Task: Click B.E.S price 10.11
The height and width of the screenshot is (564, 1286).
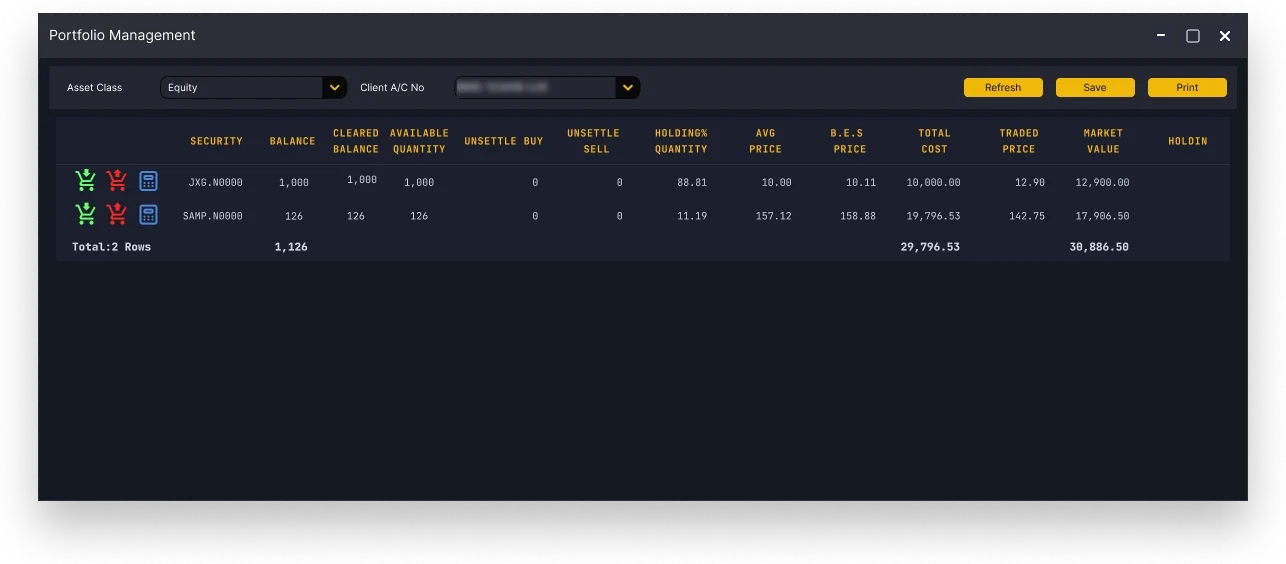Action: click(x=861, y=183)
